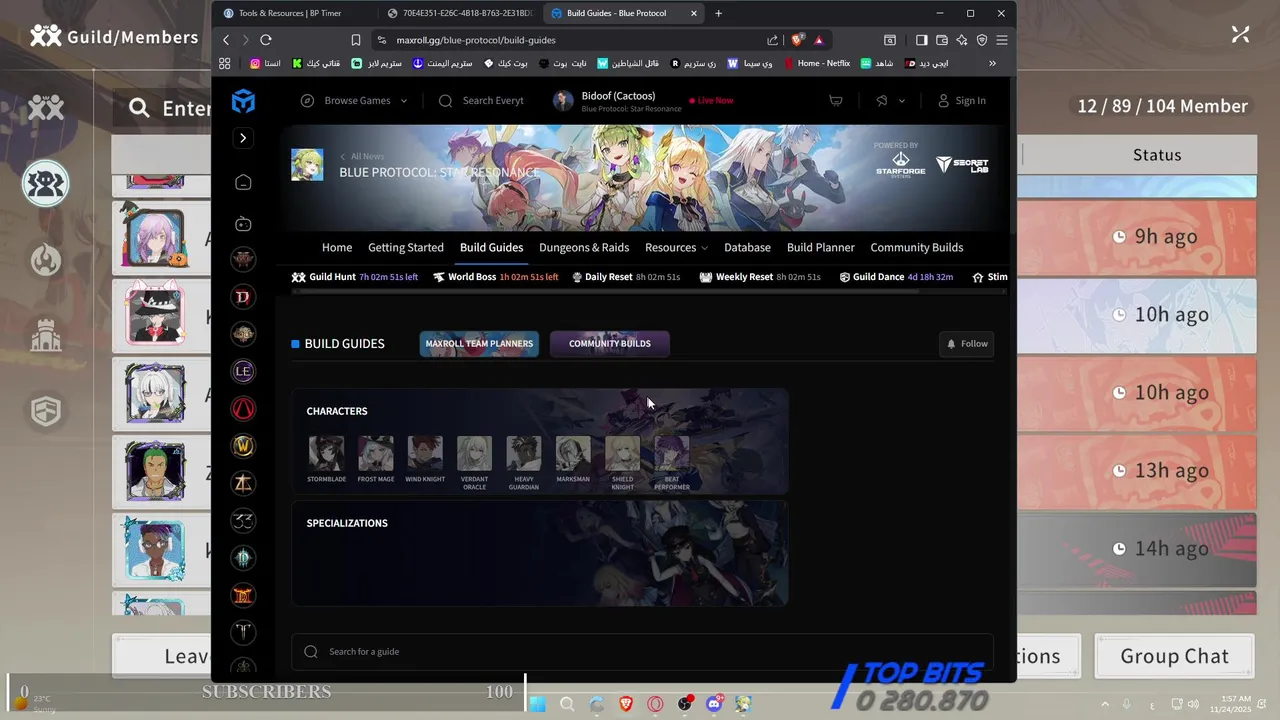1280x720 pixels.
Task: Bookmark this page icon in address bar
Action: tap(356, 40)
